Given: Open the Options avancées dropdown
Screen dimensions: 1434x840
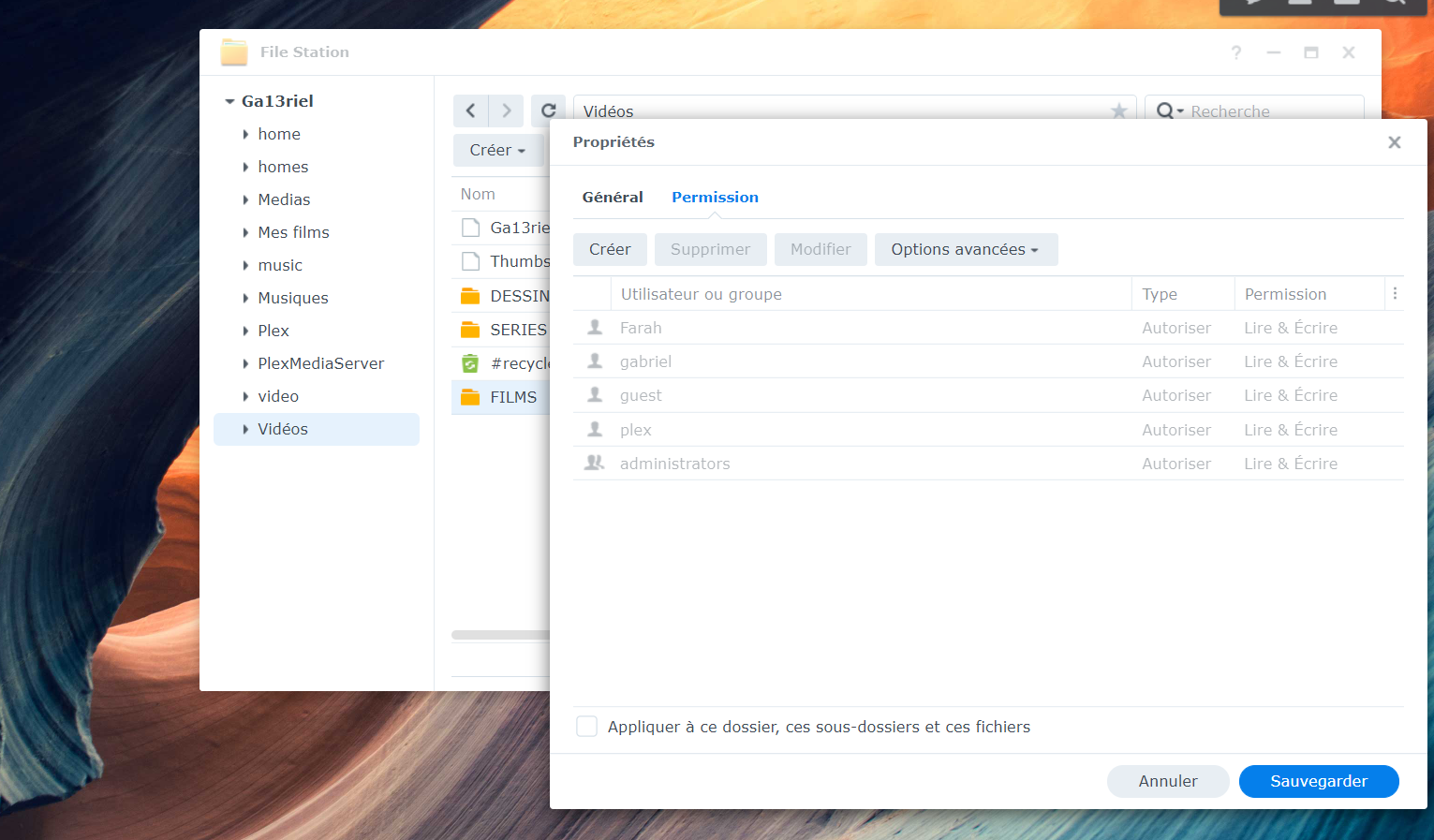Looking at the screenshot, I should [x=965, y=250].
